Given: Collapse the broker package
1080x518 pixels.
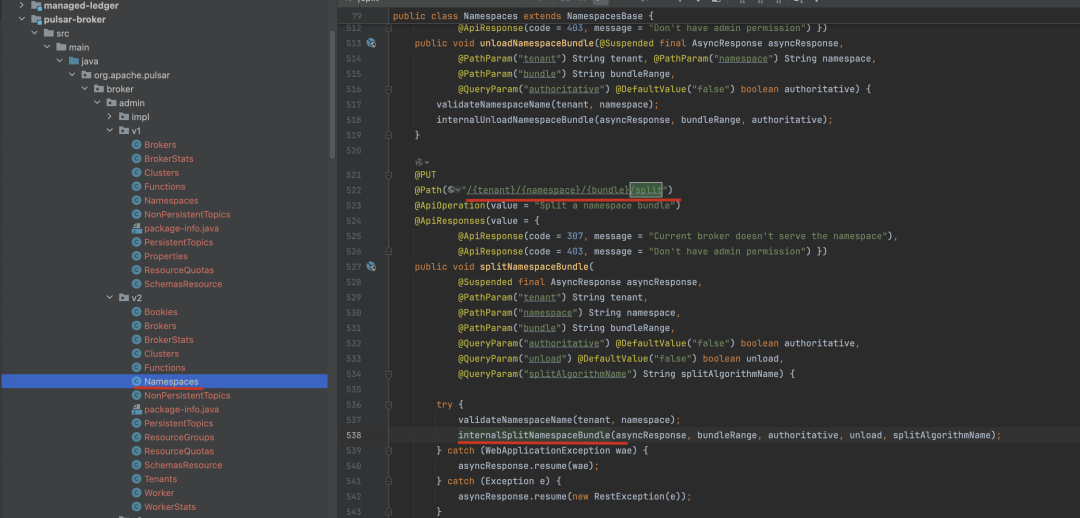Looking at the screenshot, I should [85, 89].
